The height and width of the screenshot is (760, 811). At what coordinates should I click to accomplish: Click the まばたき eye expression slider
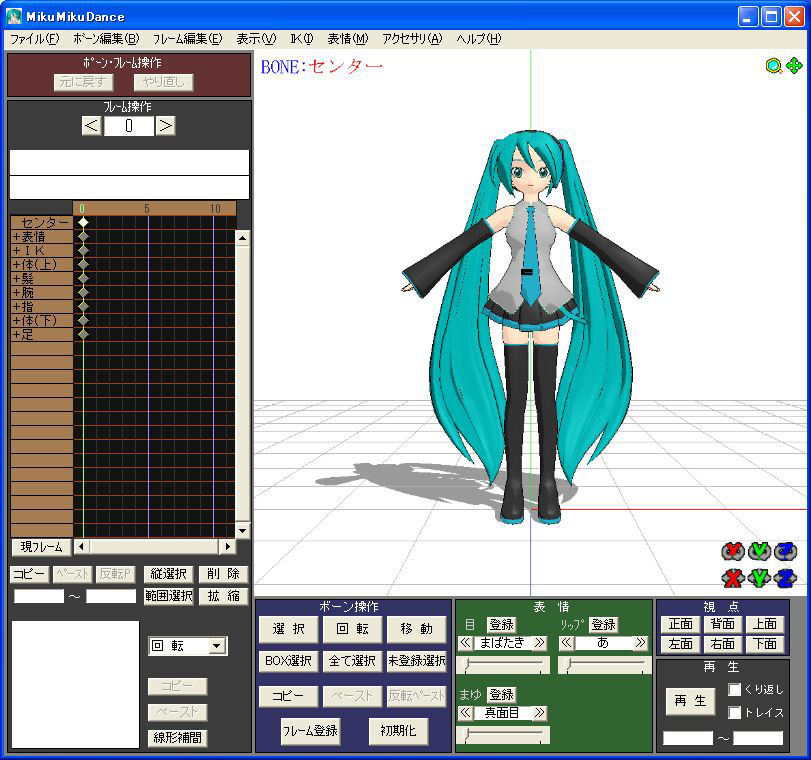[x=503, y=665]
